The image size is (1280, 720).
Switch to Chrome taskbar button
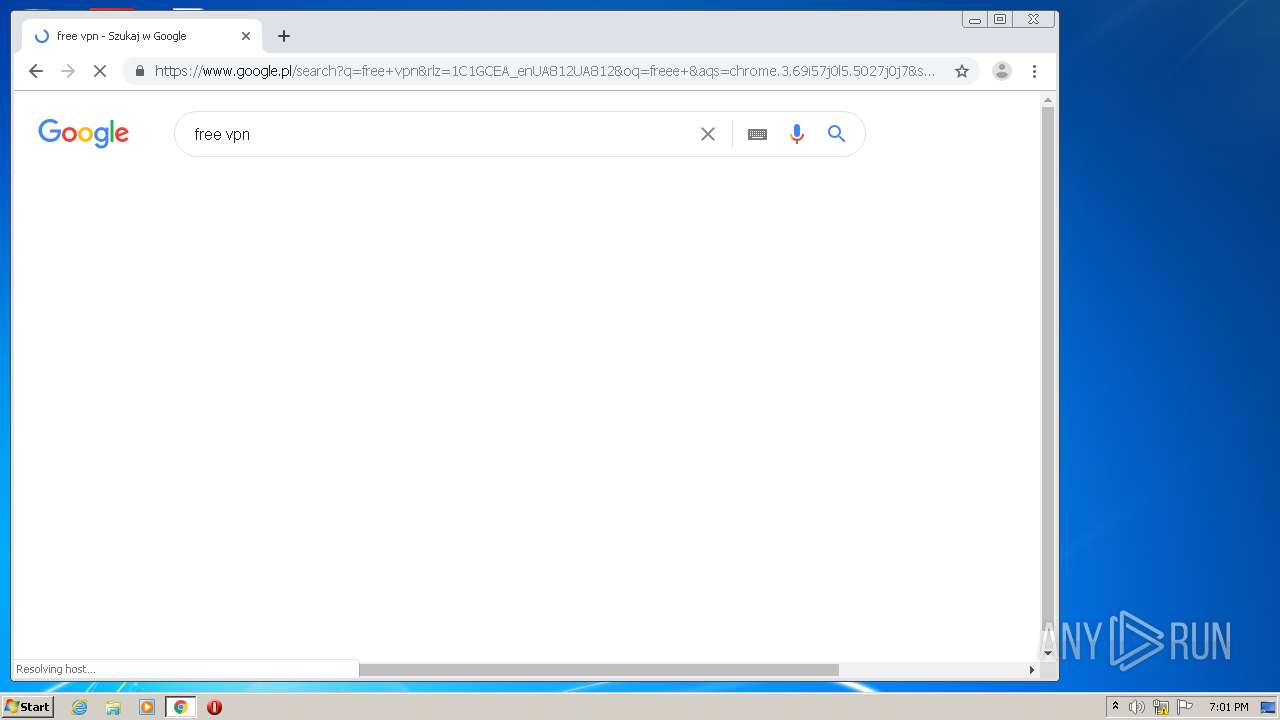coord(181,707)
